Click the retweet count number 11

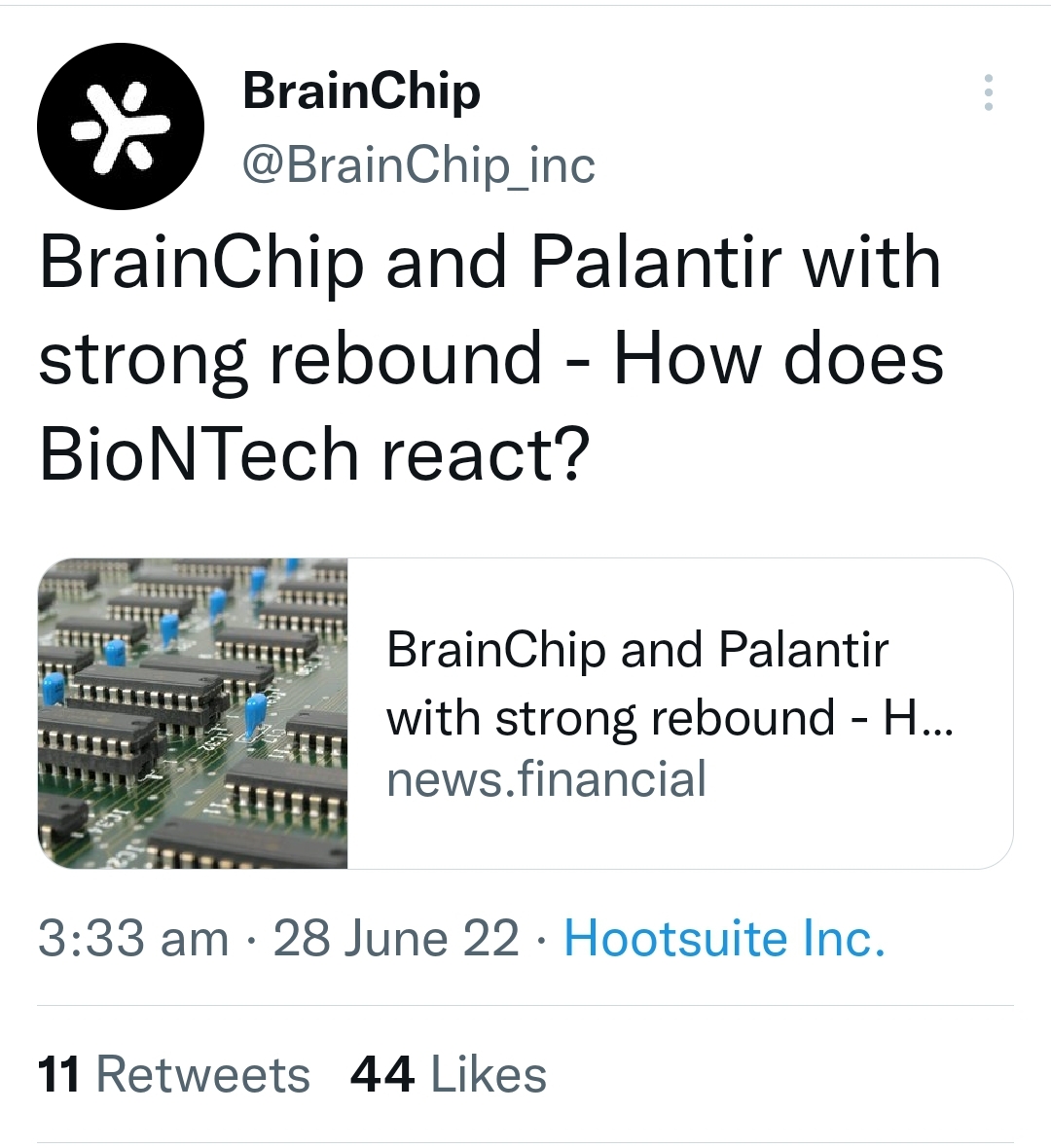(58, 1075)
